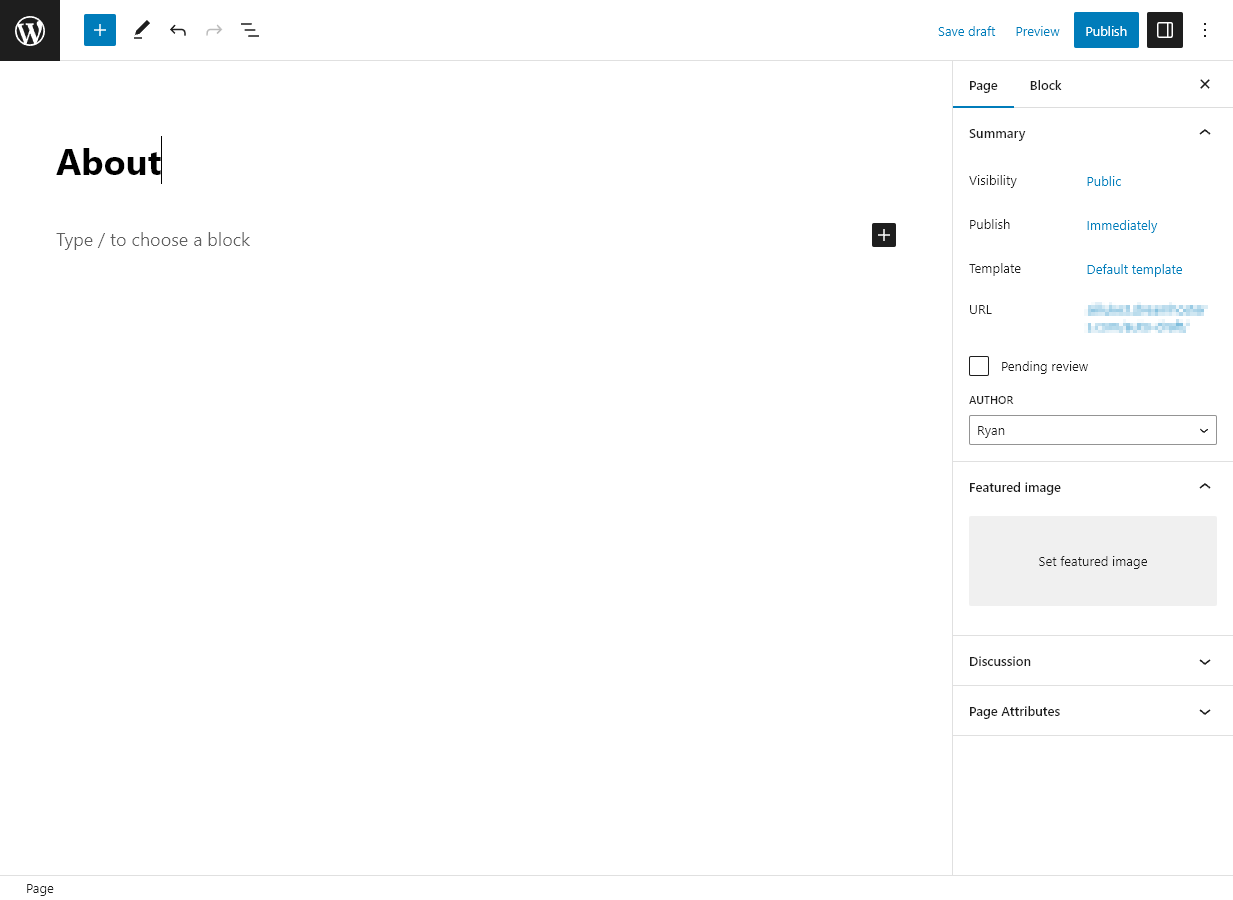The height and width of the screenshot is (900, 1233).
Task: Click the Redo icon
Action: (213, 30)
